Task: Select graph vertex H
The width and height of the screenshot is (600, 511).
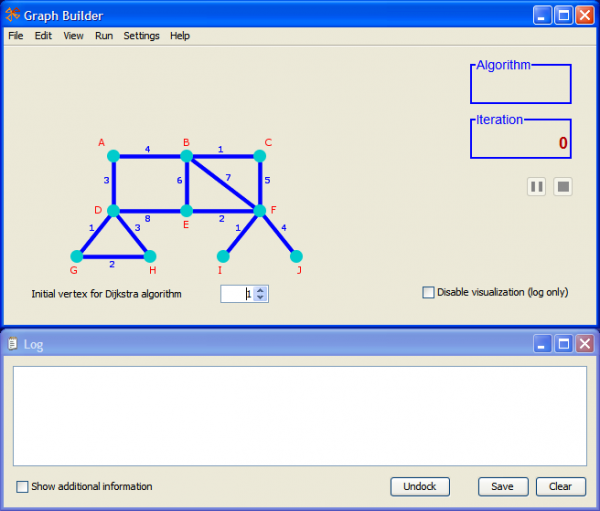Action: 150,256
